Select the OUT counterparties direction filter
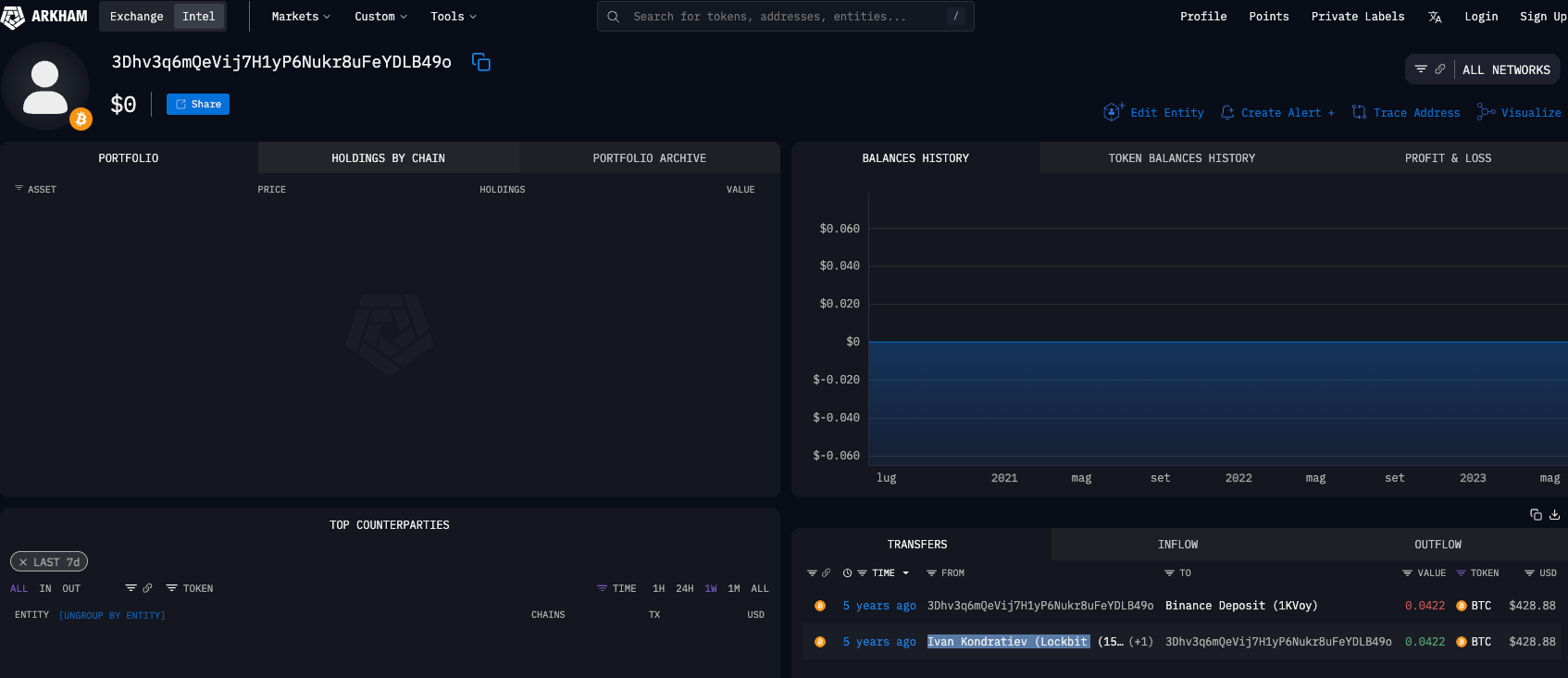 [71, 588]
